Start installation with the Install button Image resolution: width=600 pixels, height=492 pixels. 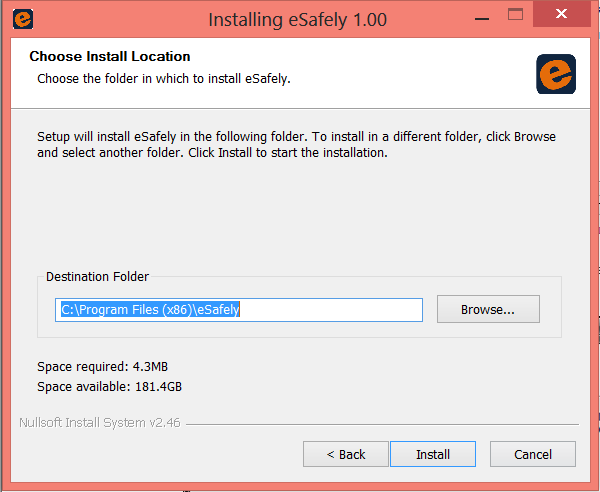pos(433,454)
